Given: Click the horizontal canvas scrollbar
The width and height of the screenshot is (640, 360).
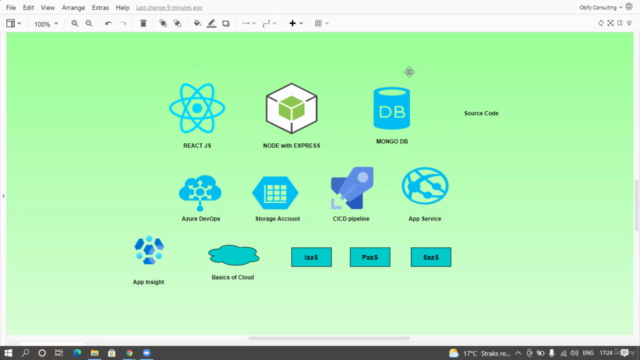Looking at the screenshot, I should (329, 338).
